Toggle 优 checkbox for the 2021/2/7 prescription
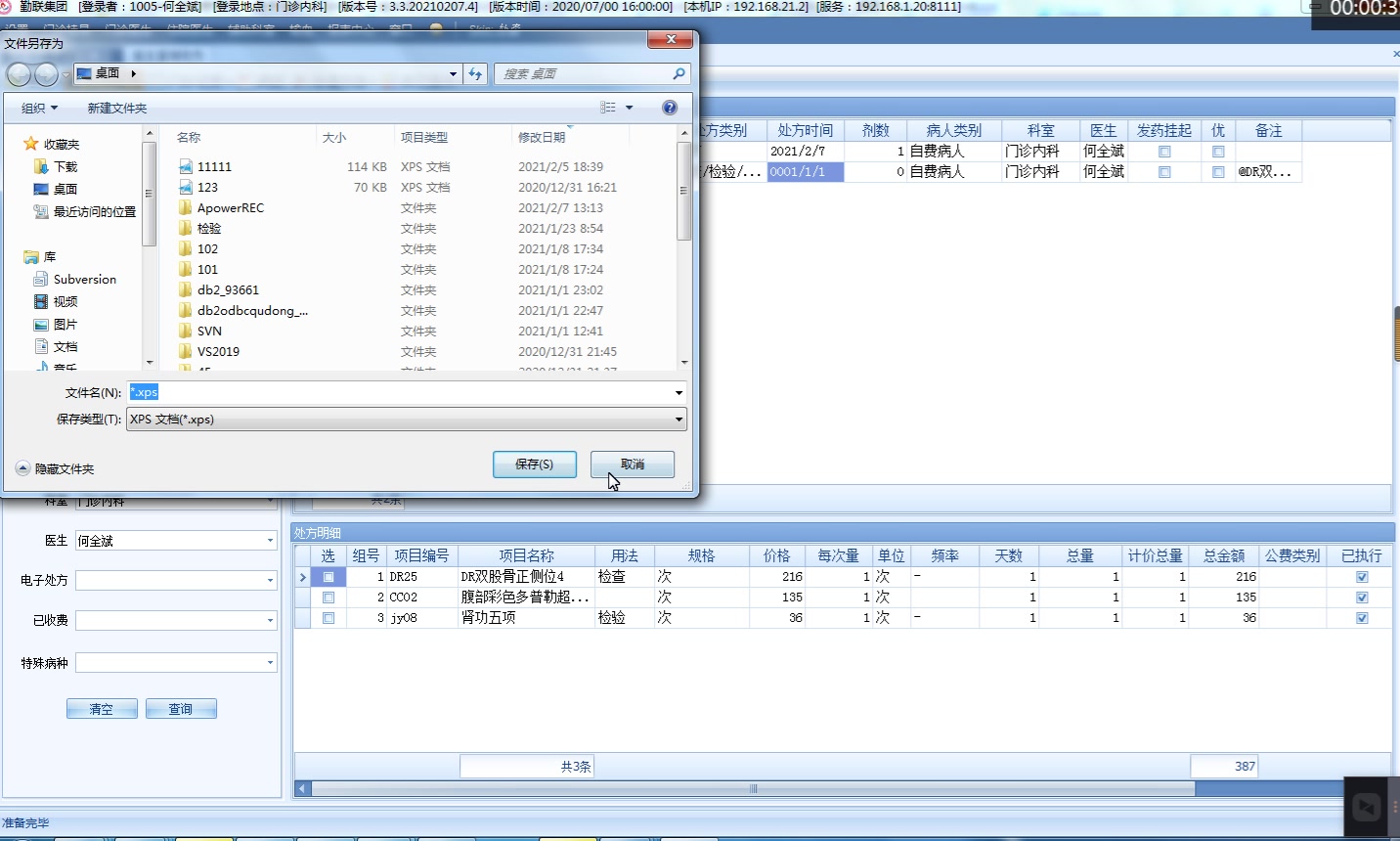Screen dimensions: 1400x841 (x=1218, y=152)
